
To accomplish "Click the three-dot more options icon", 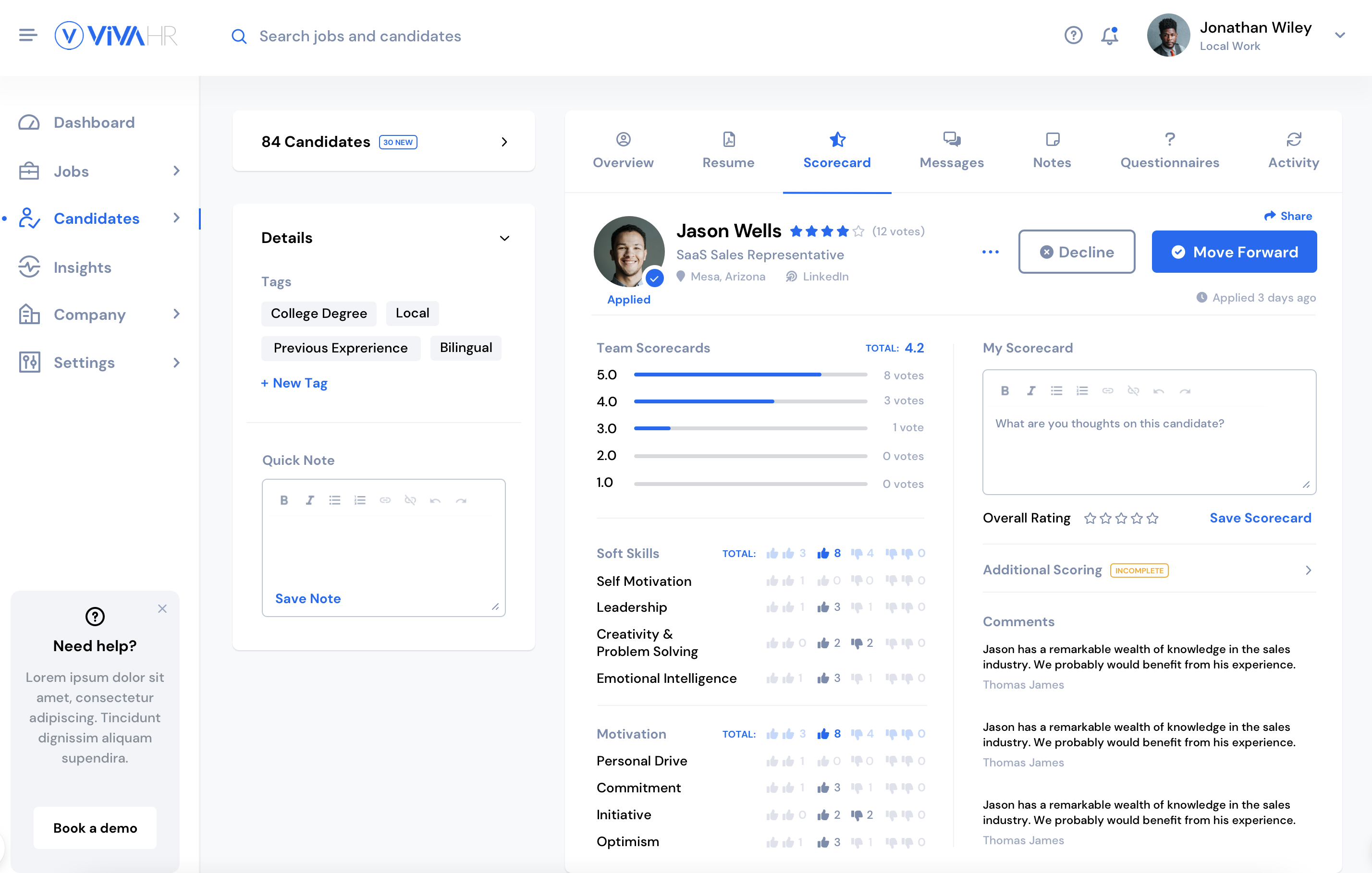I will [x=990, y=252].
